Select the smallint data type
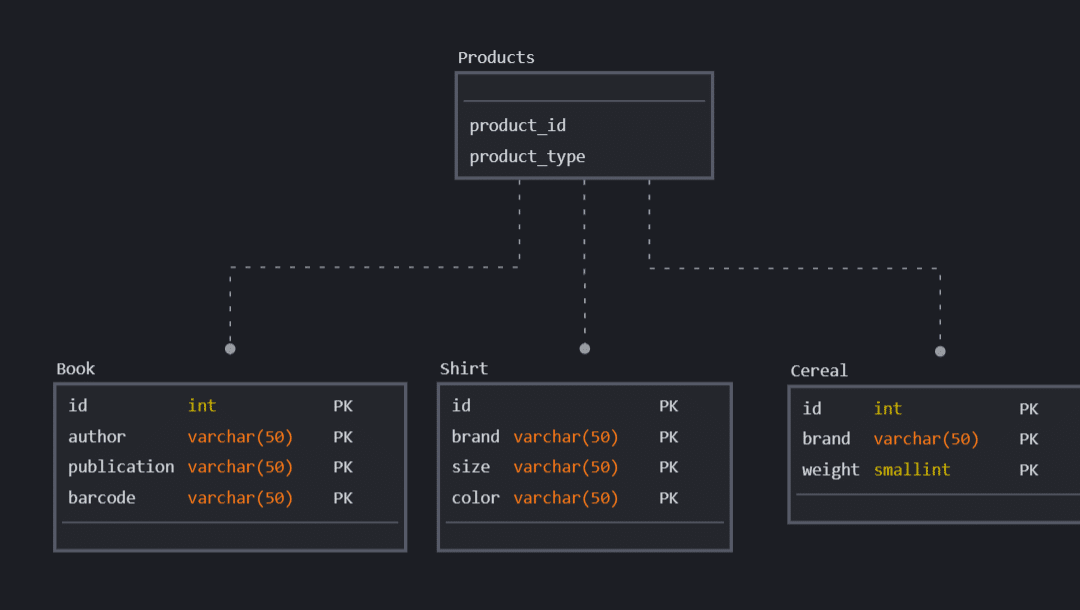 tap(912, 470)
